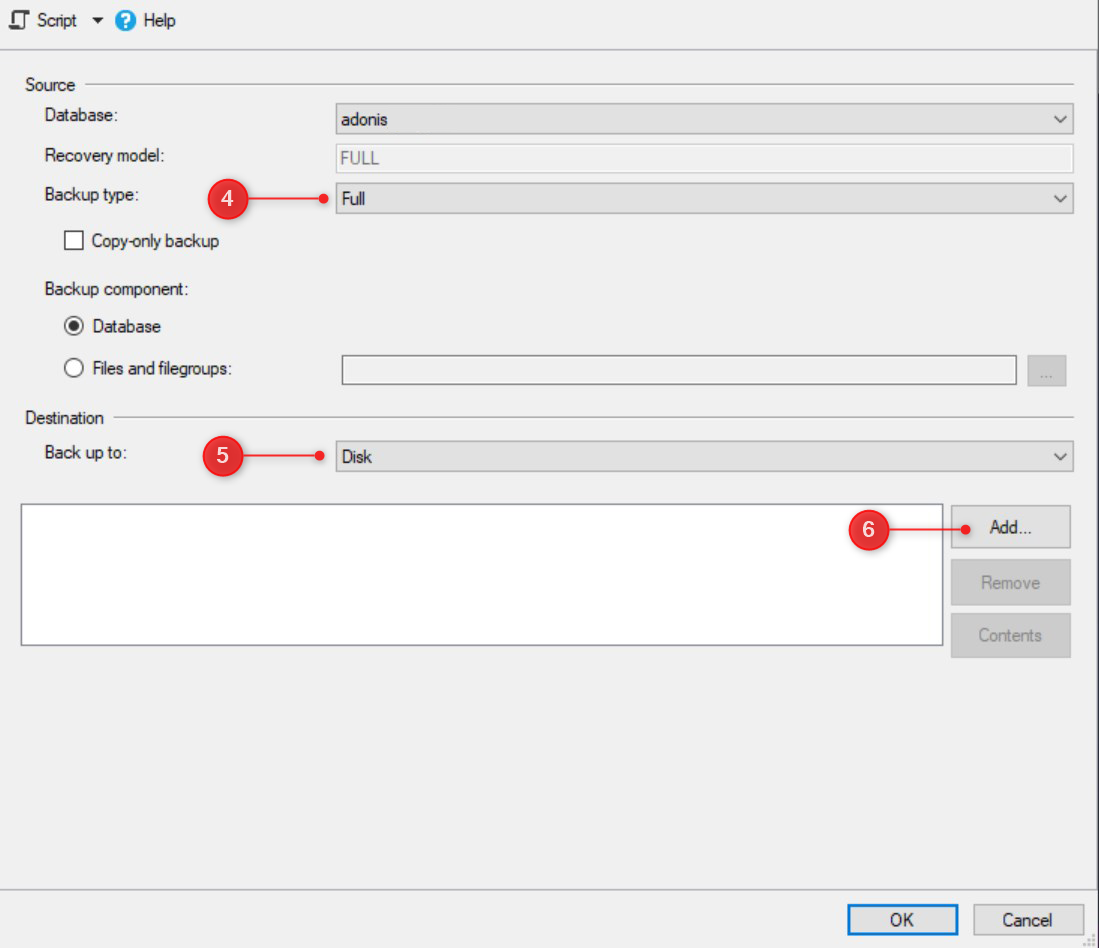Choose the Files and filegroups option
This screenshot has width=1099, height=948.
tap(74, 368)
